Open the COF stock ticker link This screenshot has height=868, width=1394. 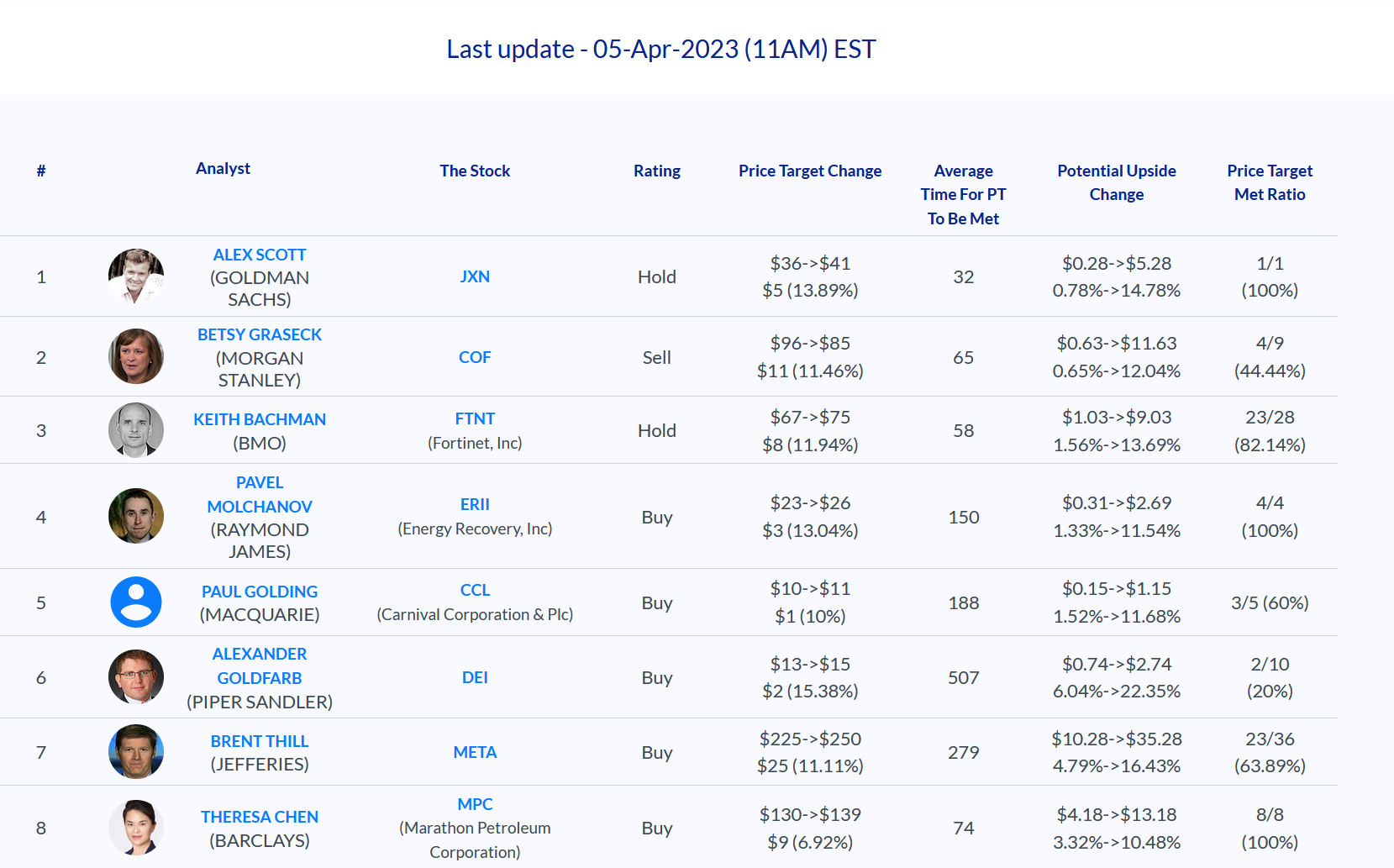[475, 357]
